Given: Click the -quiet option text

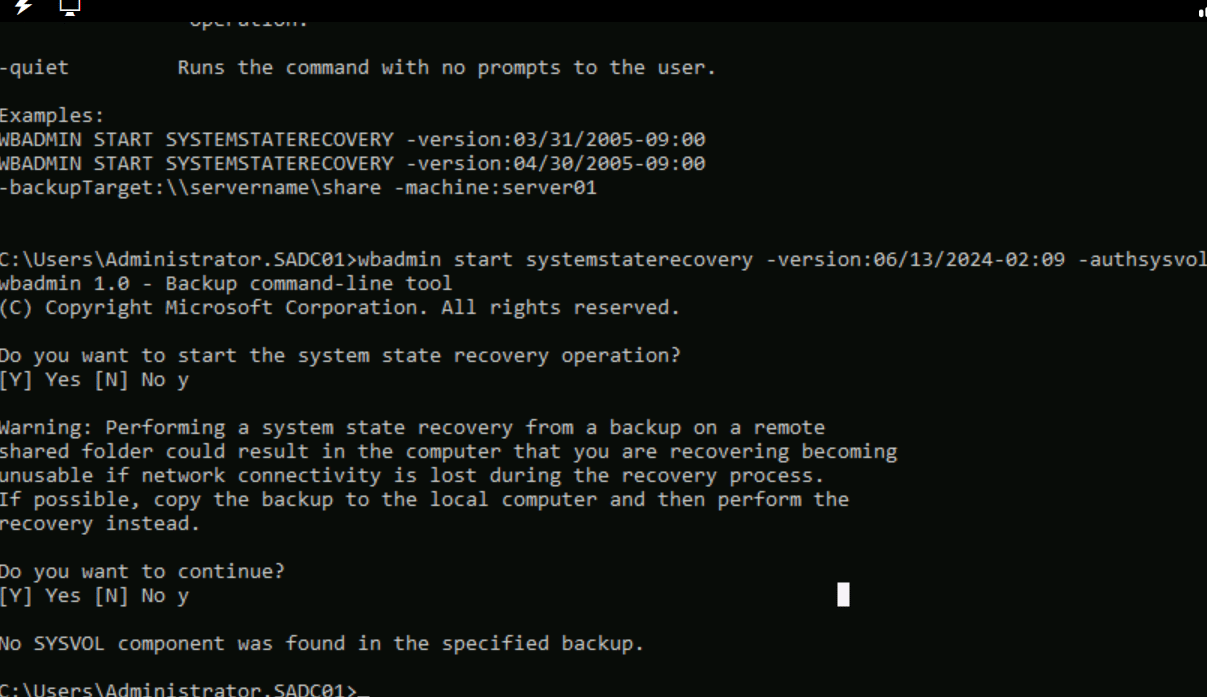Looking at the screenshot, I should 35,68.
